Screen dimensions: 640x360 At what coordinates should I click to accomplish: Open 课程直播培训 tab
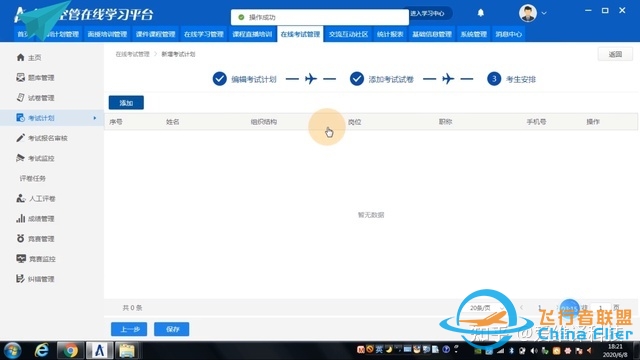click(252, 34)
